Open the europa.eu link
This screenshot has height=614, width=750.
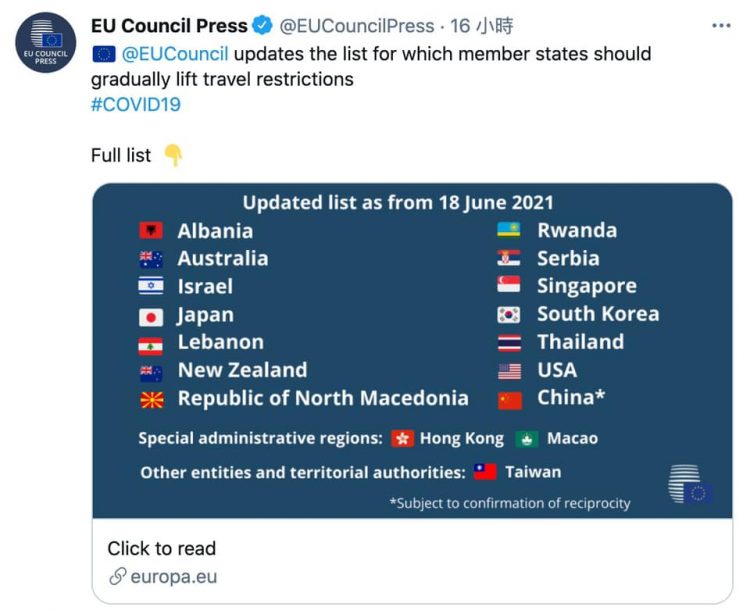tap(174, 576)
